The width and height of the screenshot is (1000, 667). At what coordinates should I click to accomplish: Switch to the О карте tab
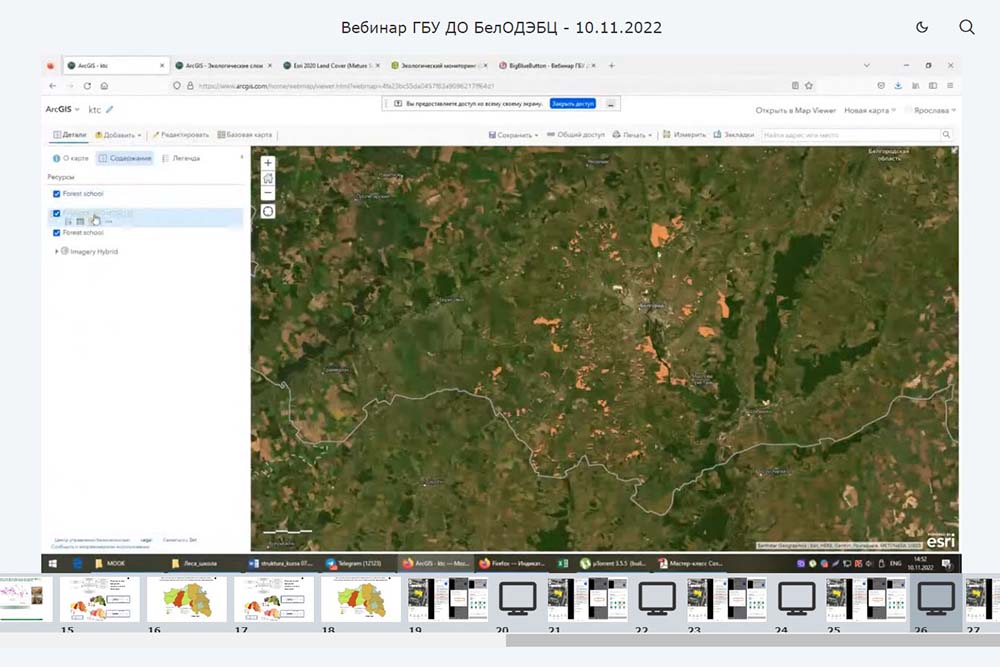point(70,158)
